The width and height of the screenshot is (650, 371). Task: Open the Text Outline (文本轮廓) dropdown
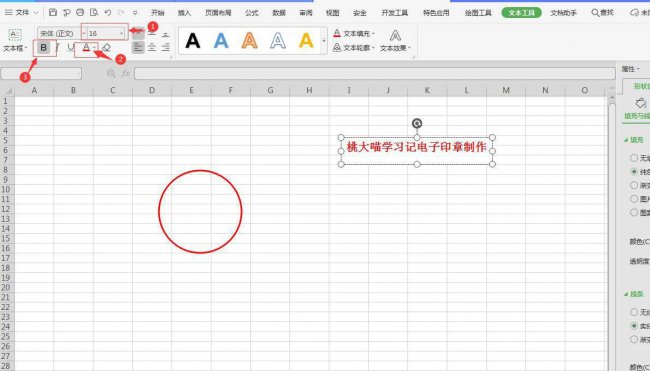(x=354, y=48)
